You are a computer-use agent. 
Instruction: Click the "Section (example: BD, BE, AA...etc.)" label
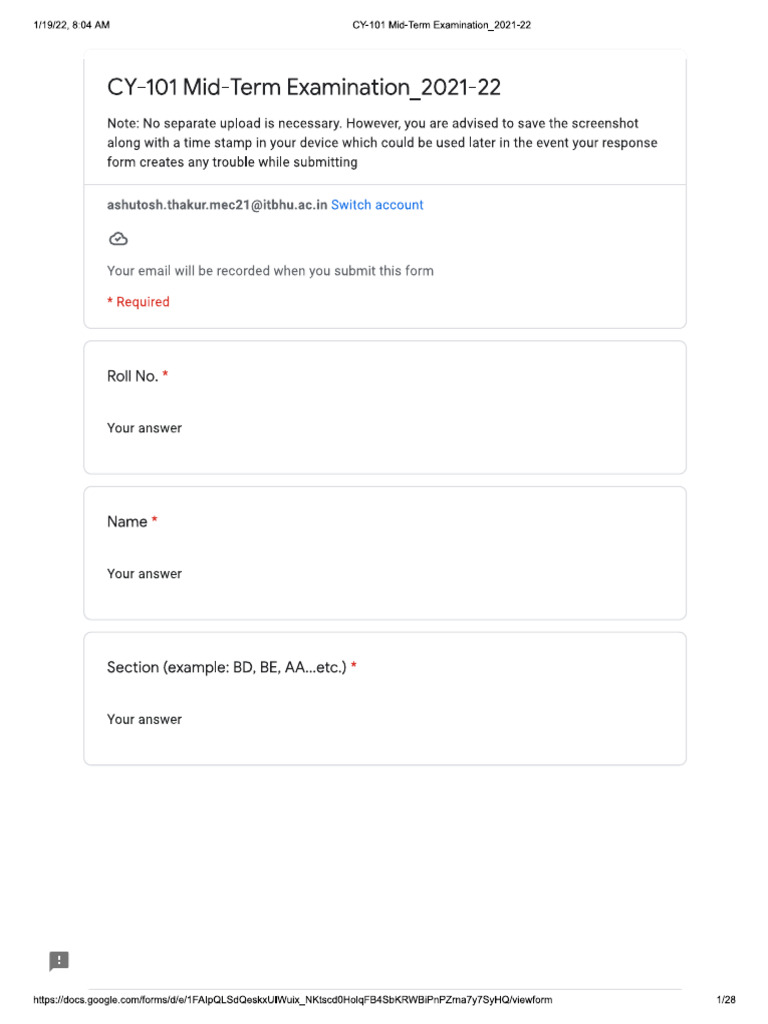pyautogui.click(x=226, y=667)
